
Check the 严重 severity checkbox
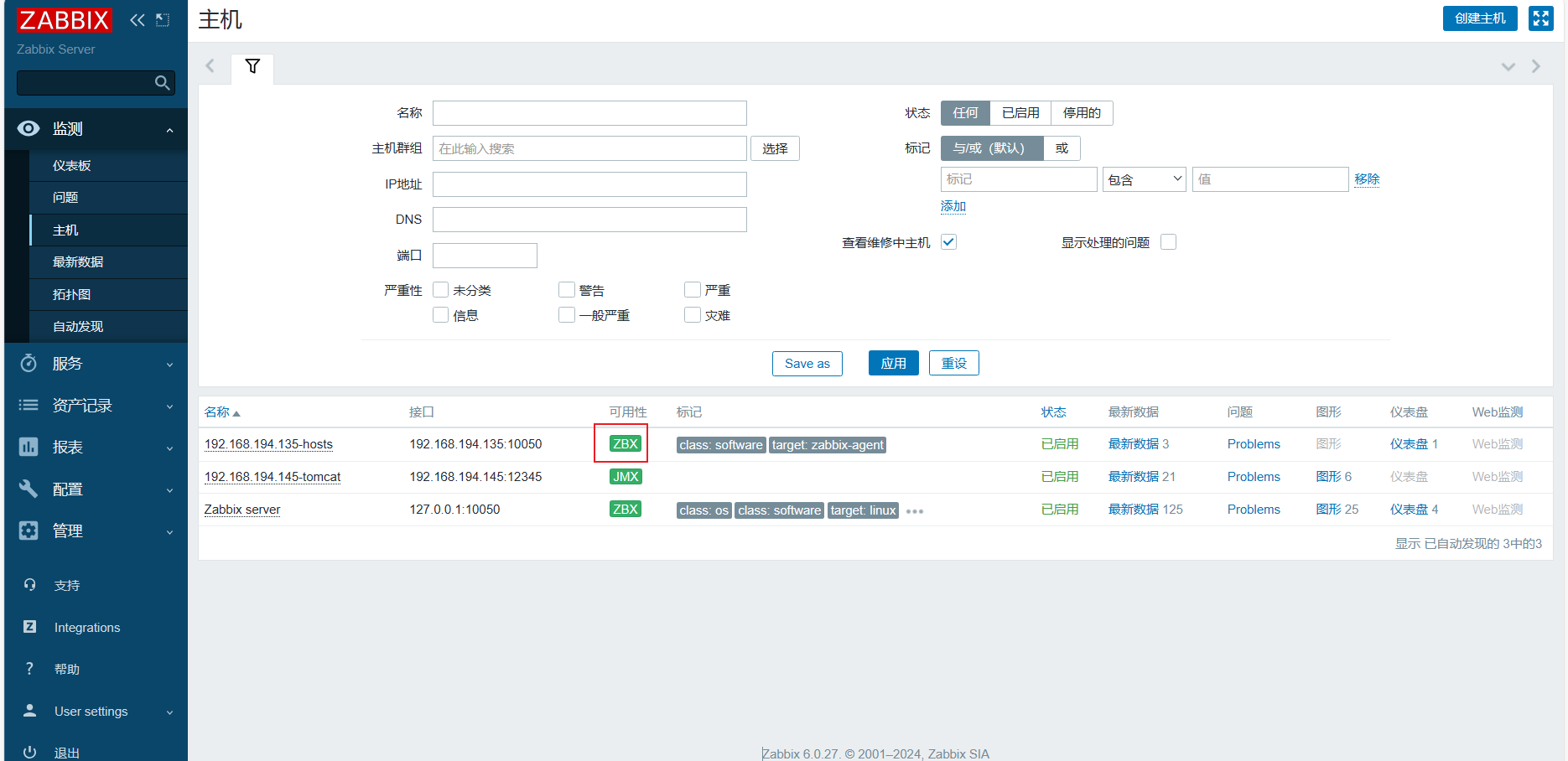[693, 290]
